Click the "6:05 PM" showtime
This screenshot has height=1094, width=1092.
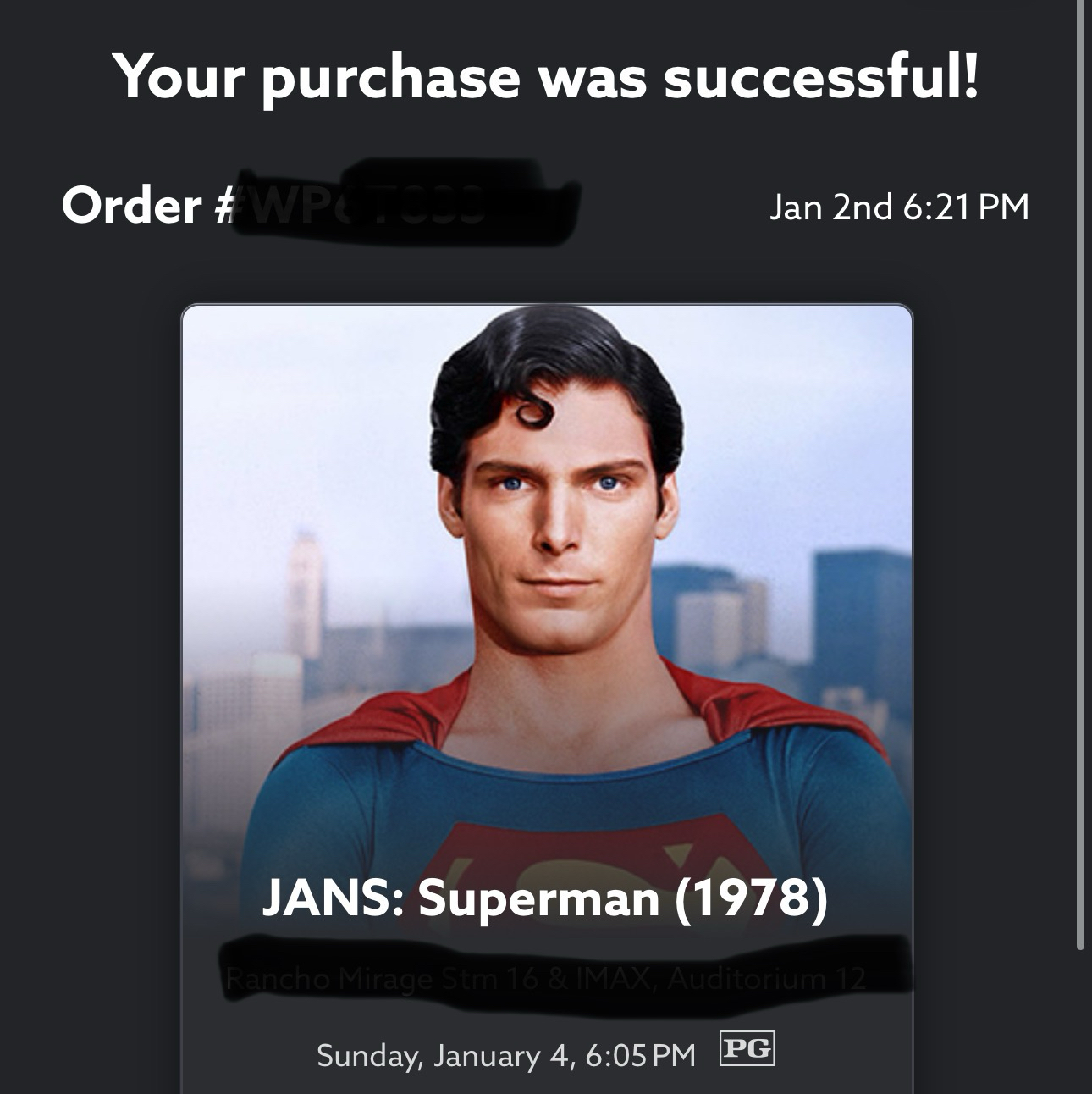(x=640, y=1055)
